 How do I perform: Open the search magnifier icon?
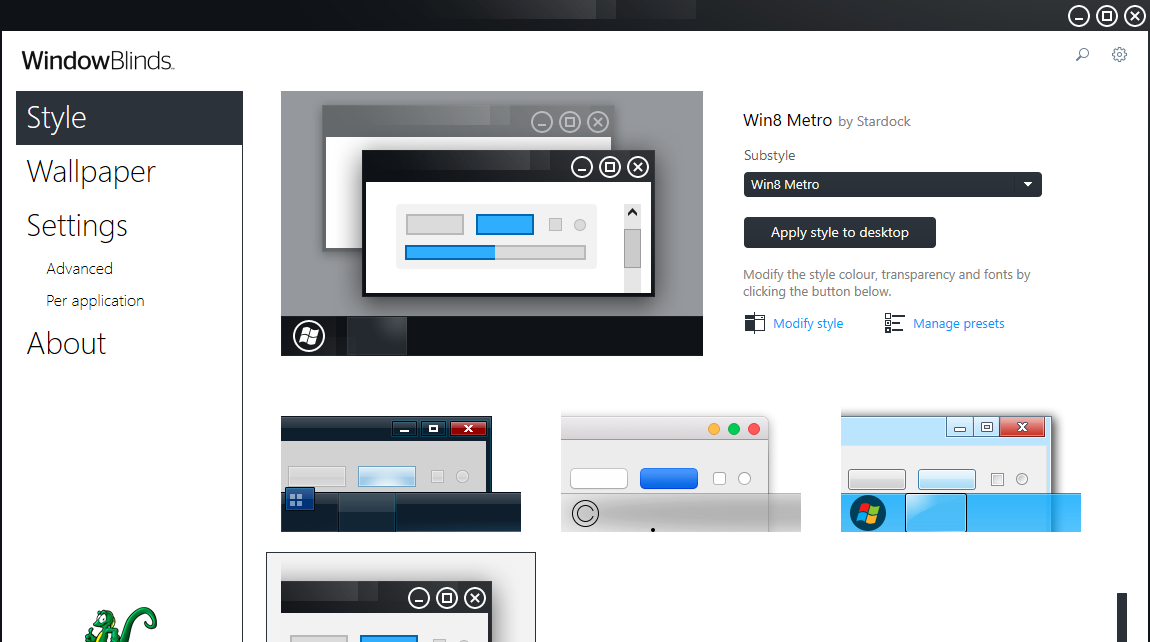coord(1082,54)
